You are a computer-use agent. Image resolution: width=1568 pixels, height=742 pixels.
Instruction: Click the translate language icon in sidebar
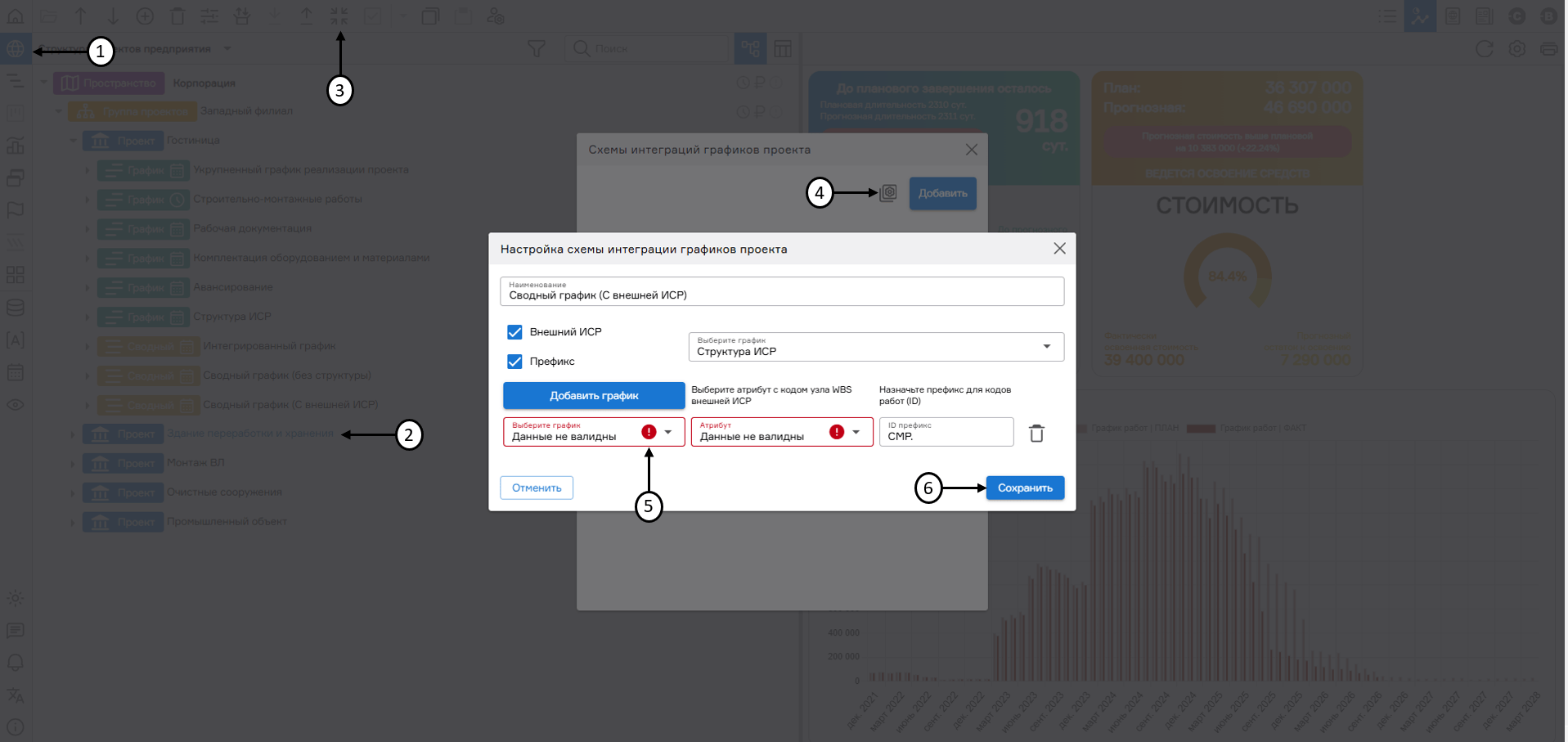pos(15,695)
